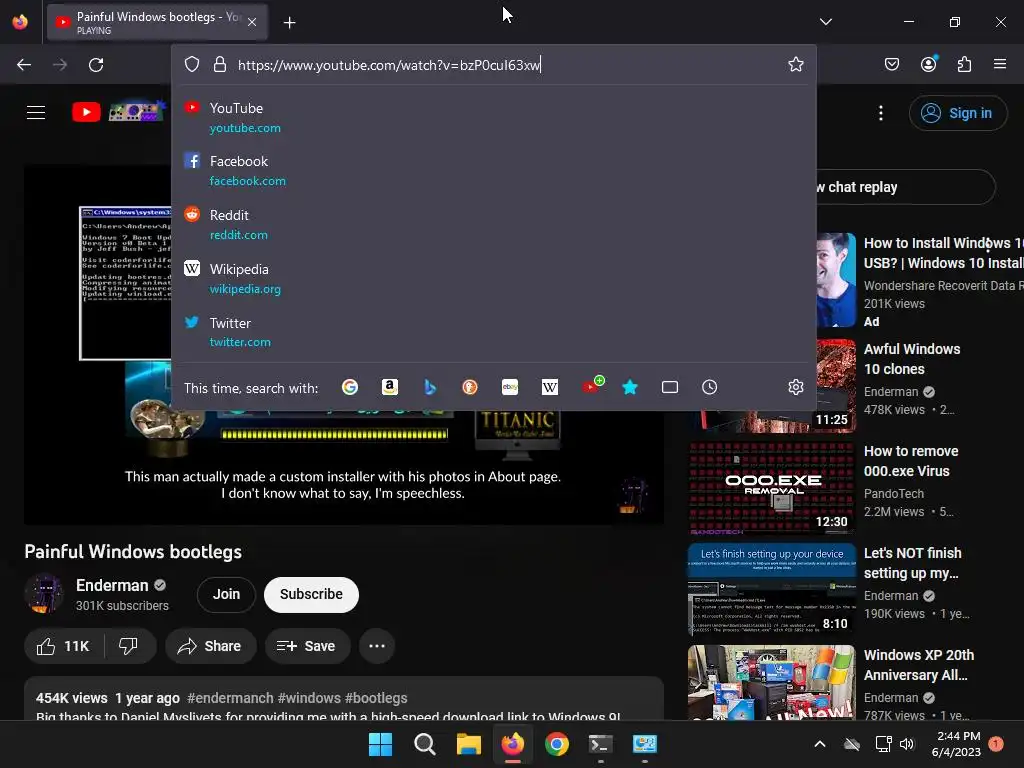1024x768 pixels.
Task: Open volume control in system tray
Action: (907, 744)
